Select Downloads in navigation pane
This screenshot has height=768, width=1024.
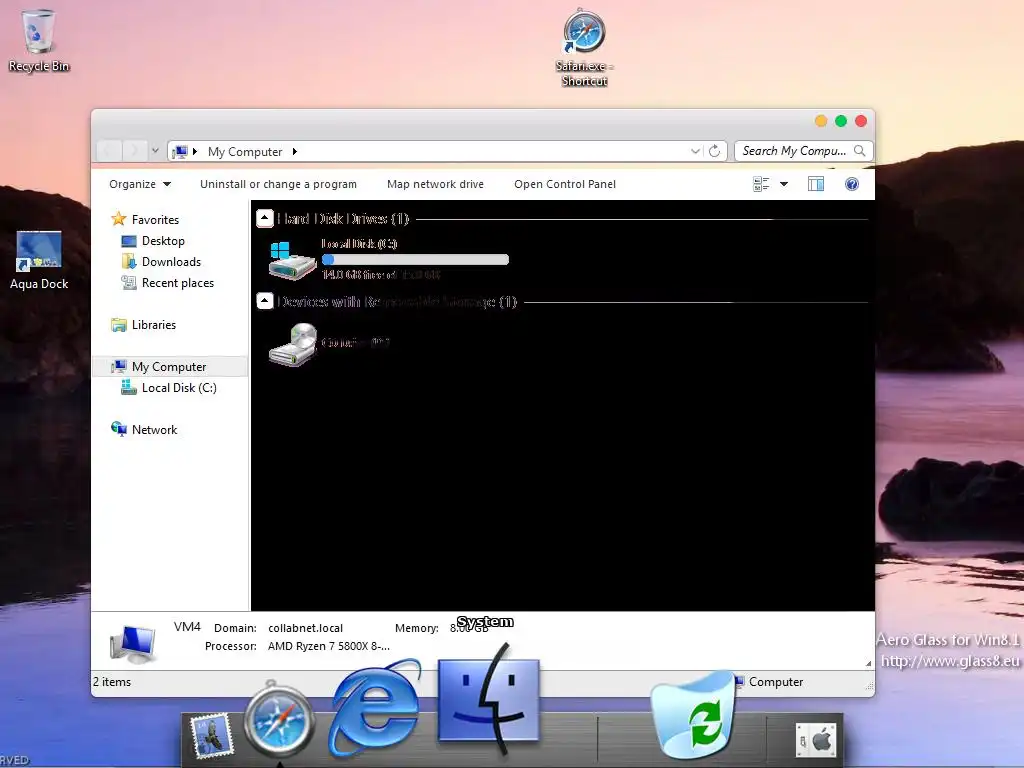coord(171,262)
